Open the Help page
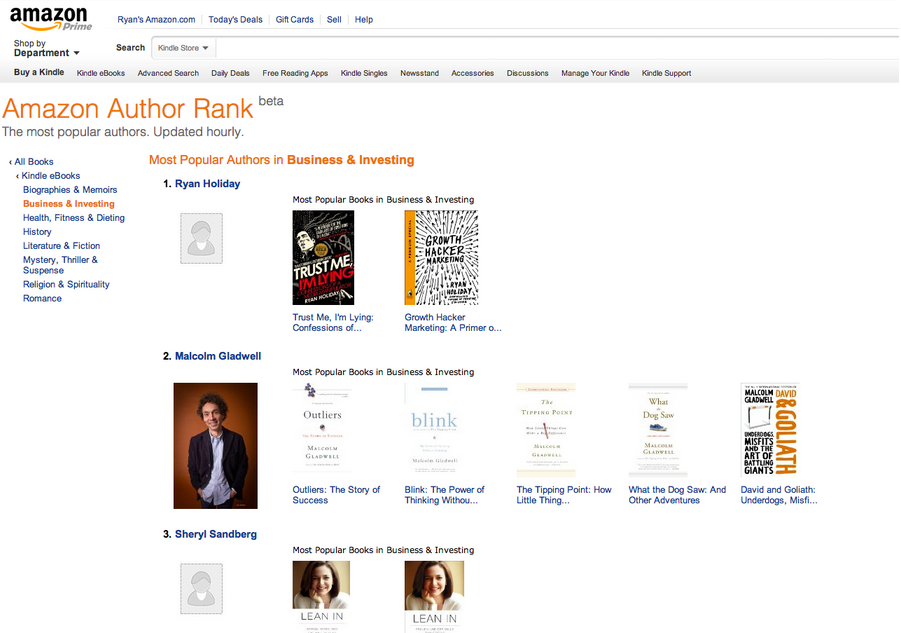Image resolution: width=901 pixels, height=633 pixels. point(364,20)
